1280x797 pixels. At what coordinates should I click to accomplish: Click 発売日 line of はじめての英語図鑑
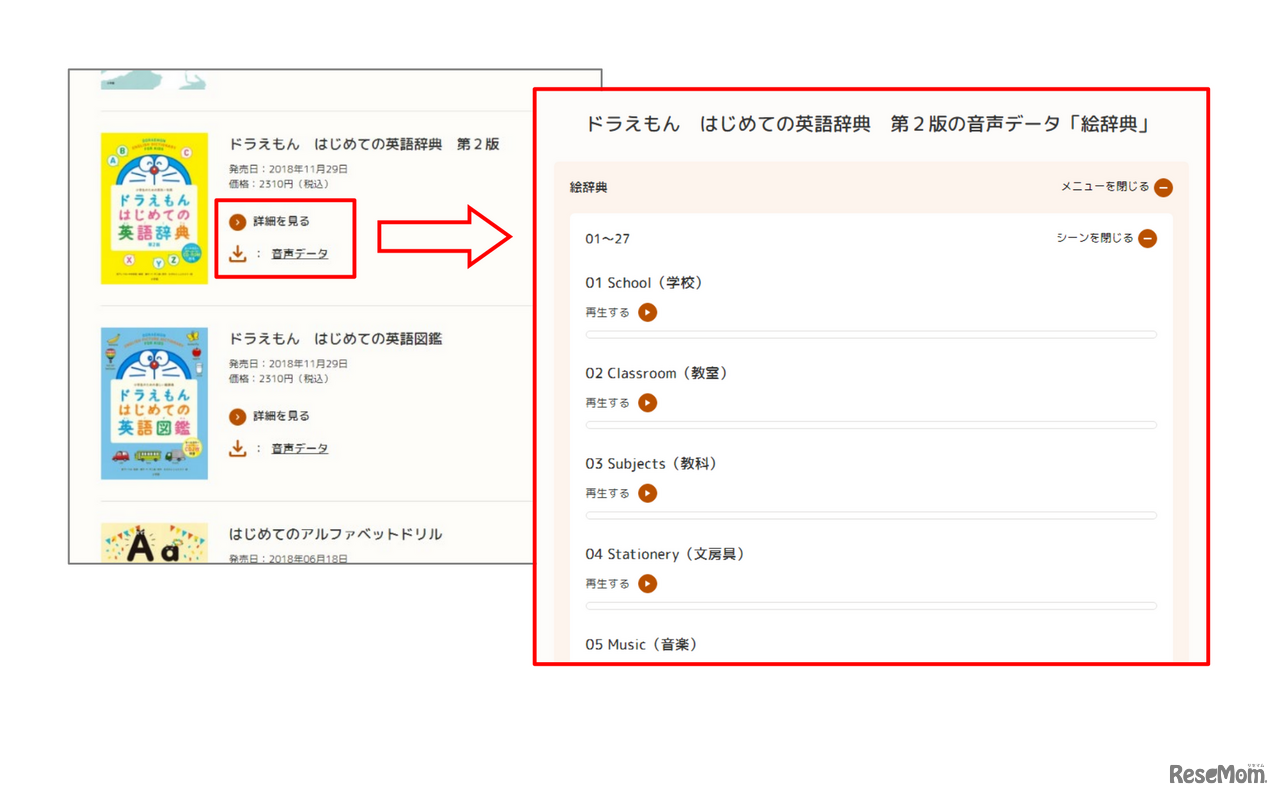tap(288, 364)
